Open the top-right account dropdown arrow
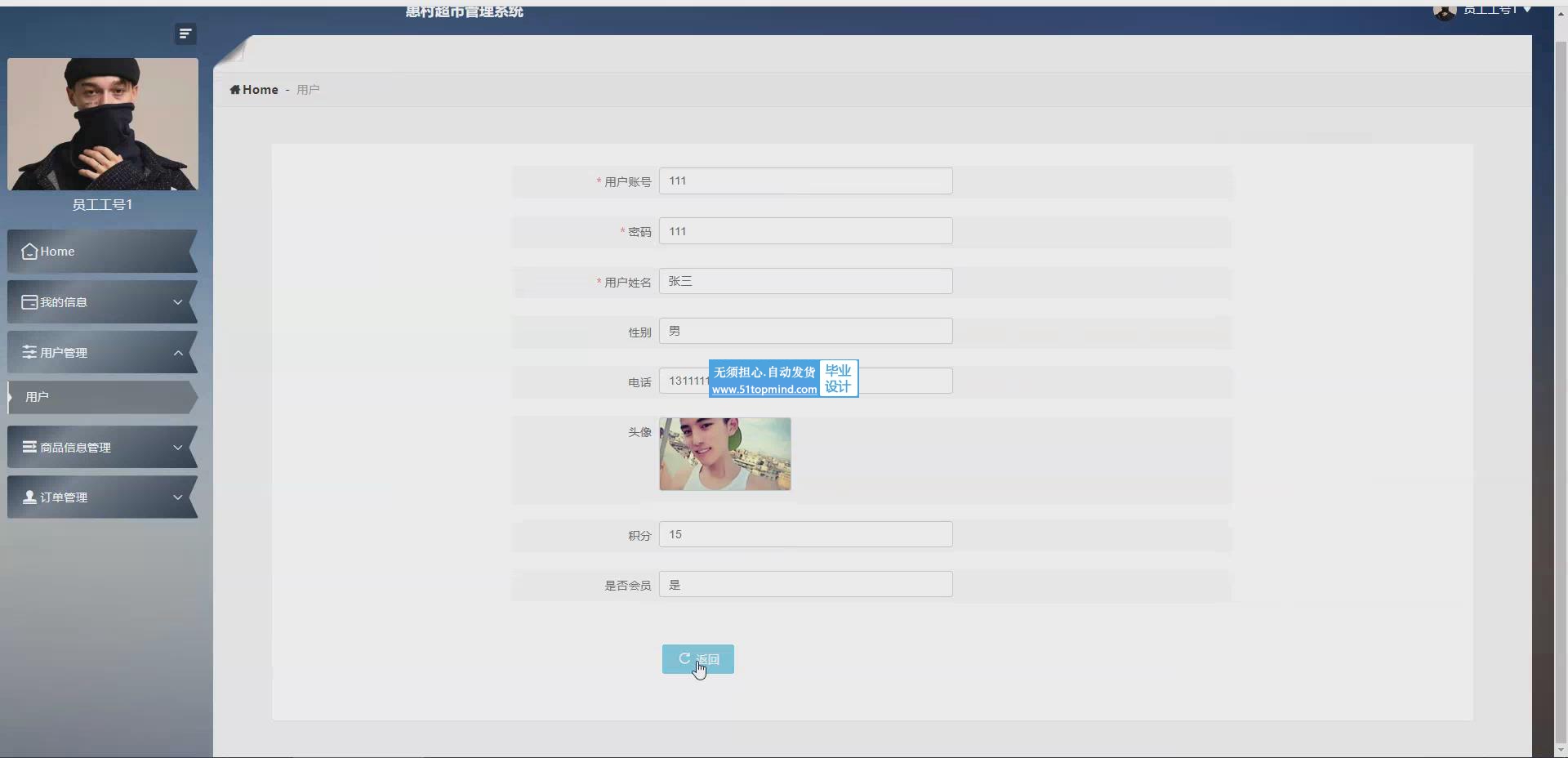1568x758 pixels. click(x=1527, y=10)
